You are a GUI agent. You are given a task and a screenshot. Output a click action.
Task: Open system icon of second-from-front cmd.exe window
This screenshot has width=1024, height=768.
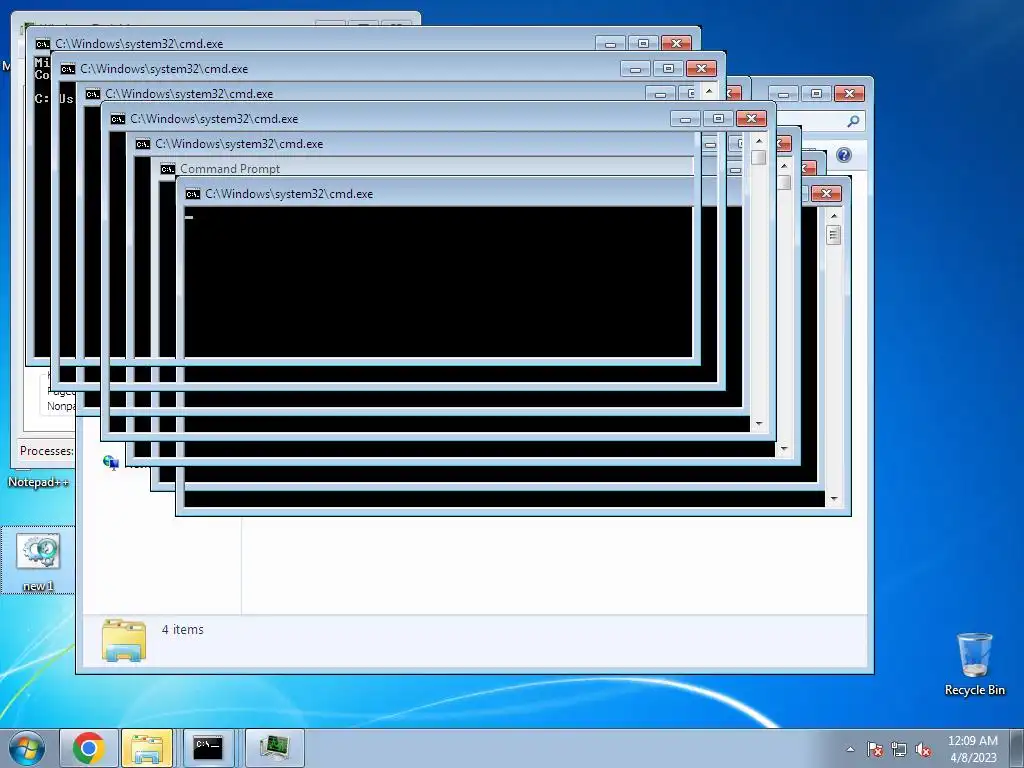click(67, 69)
